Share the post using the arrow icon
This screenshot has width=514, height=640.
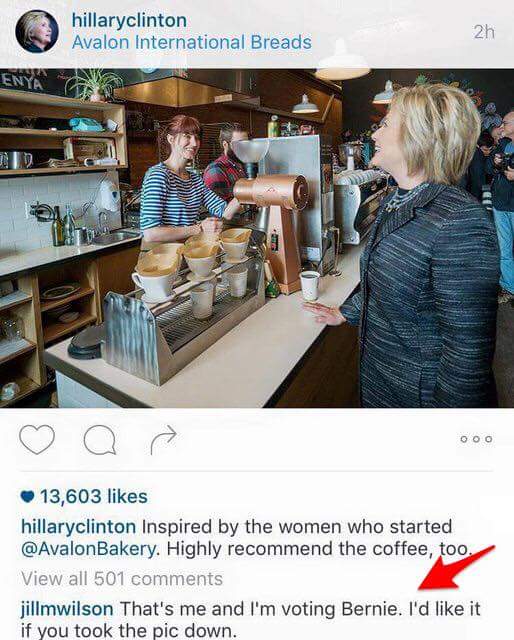coord(163,440)
